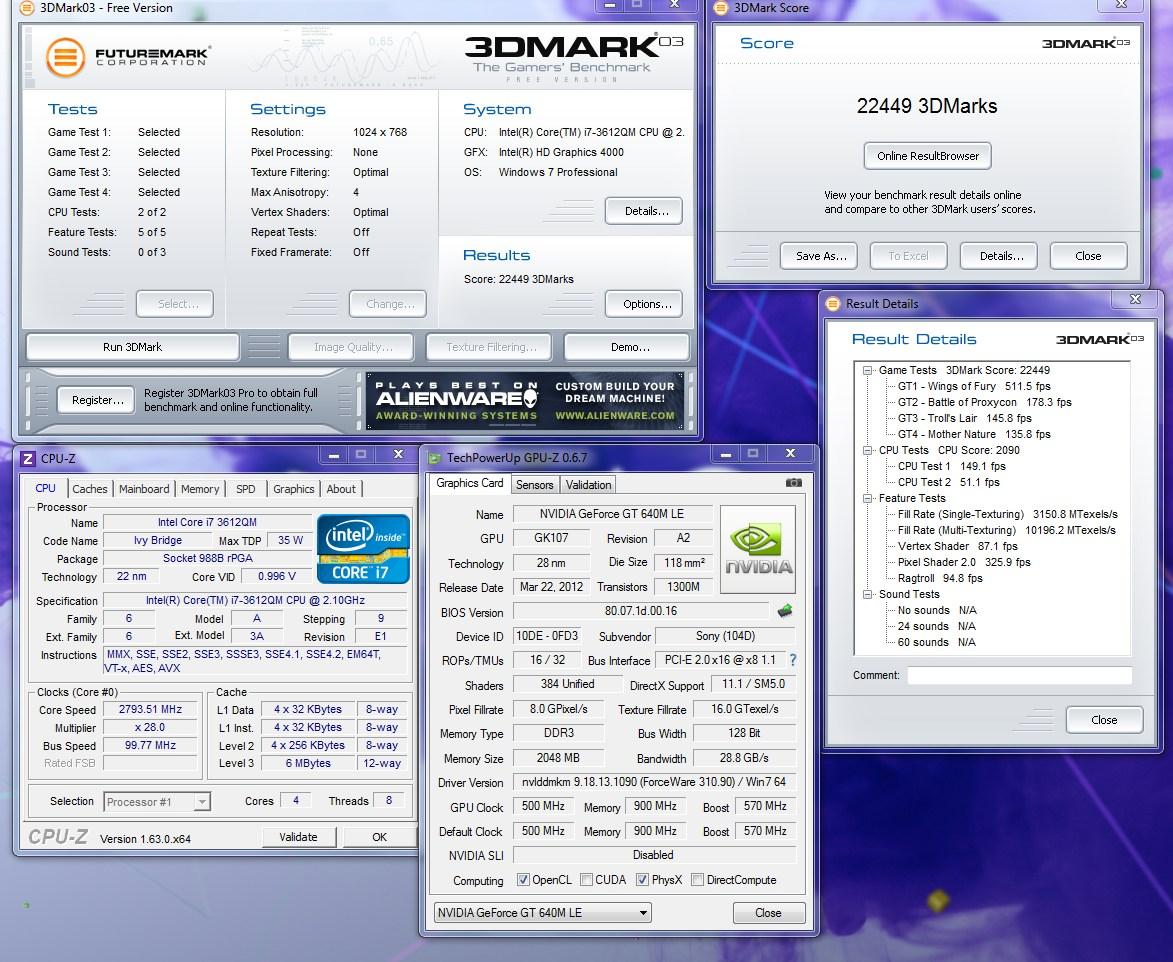1173x962 pixels.
Task: Click the Run 3DMark button
Action: (x=132, y=347)
